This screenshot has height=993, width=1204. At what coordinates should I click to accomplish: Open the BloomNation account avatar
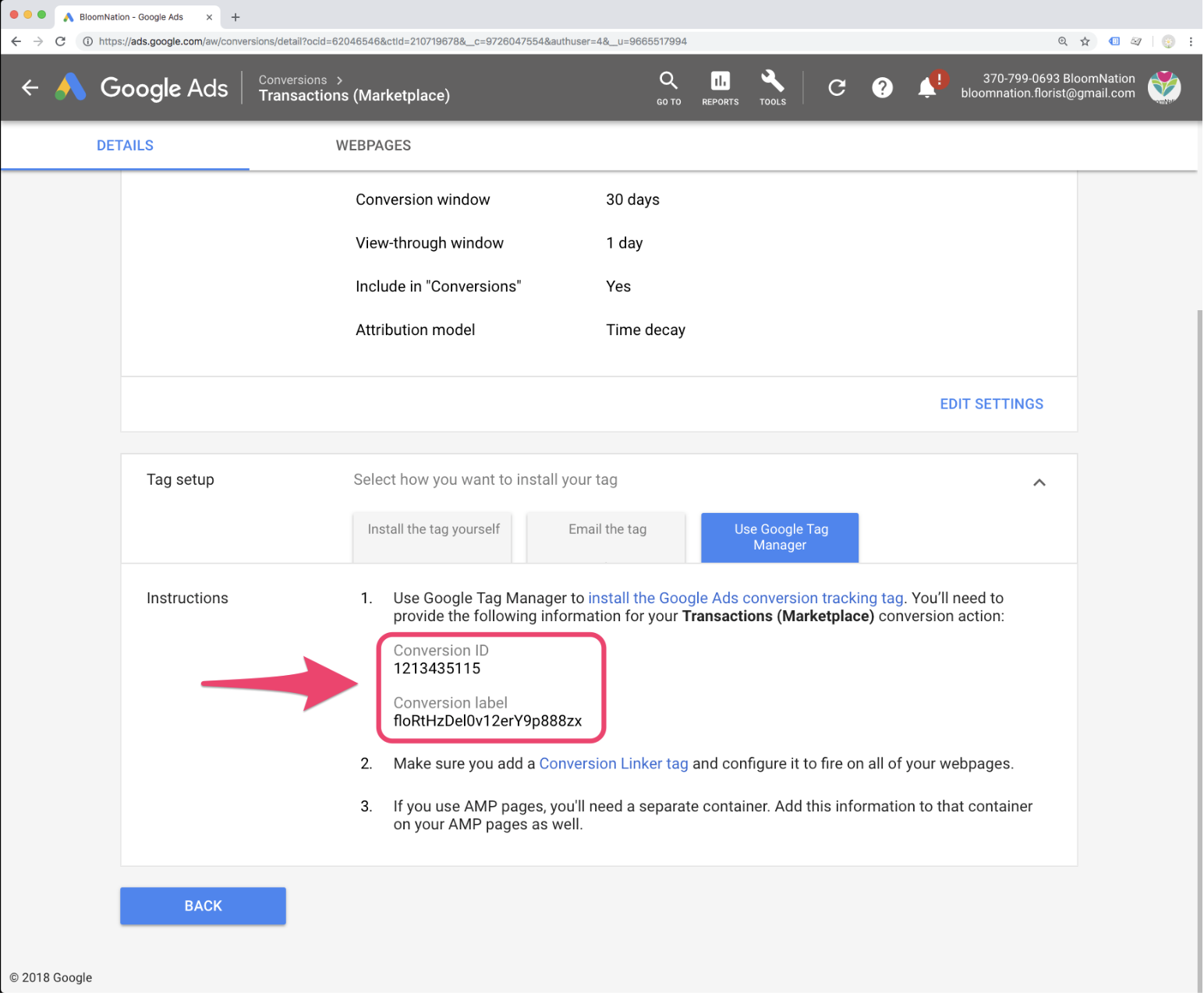[x=1164, y=87]
